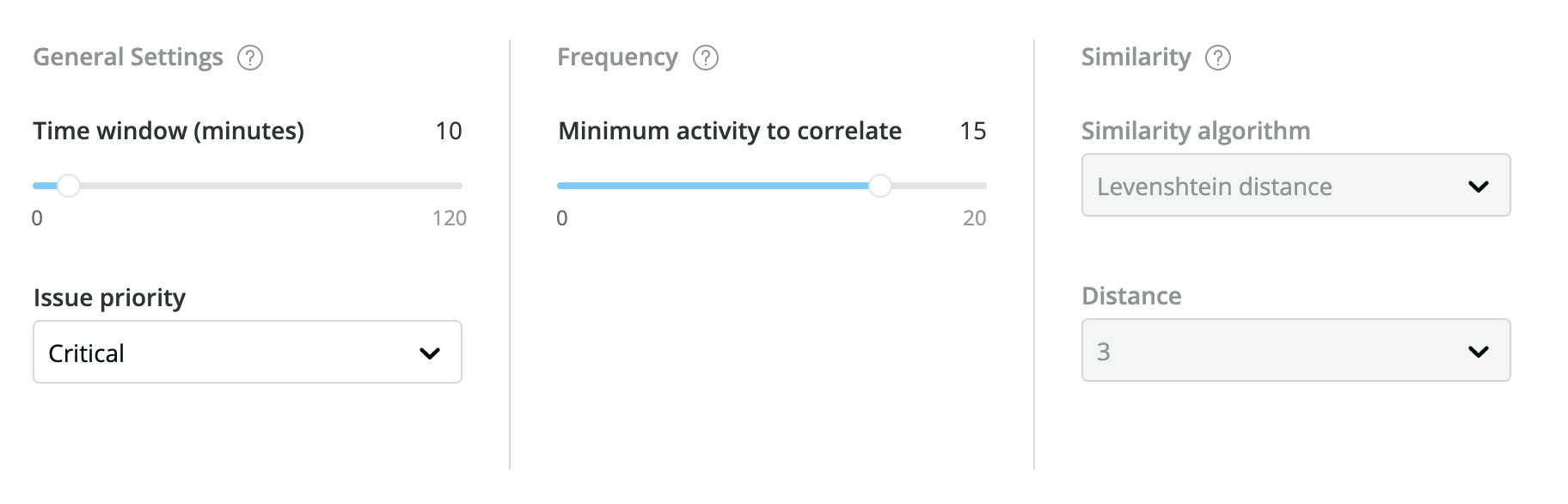Expand the Similarity algorithm dropdown
1568x504 pixels.
pyautogui.click(x=1295, y=185)
